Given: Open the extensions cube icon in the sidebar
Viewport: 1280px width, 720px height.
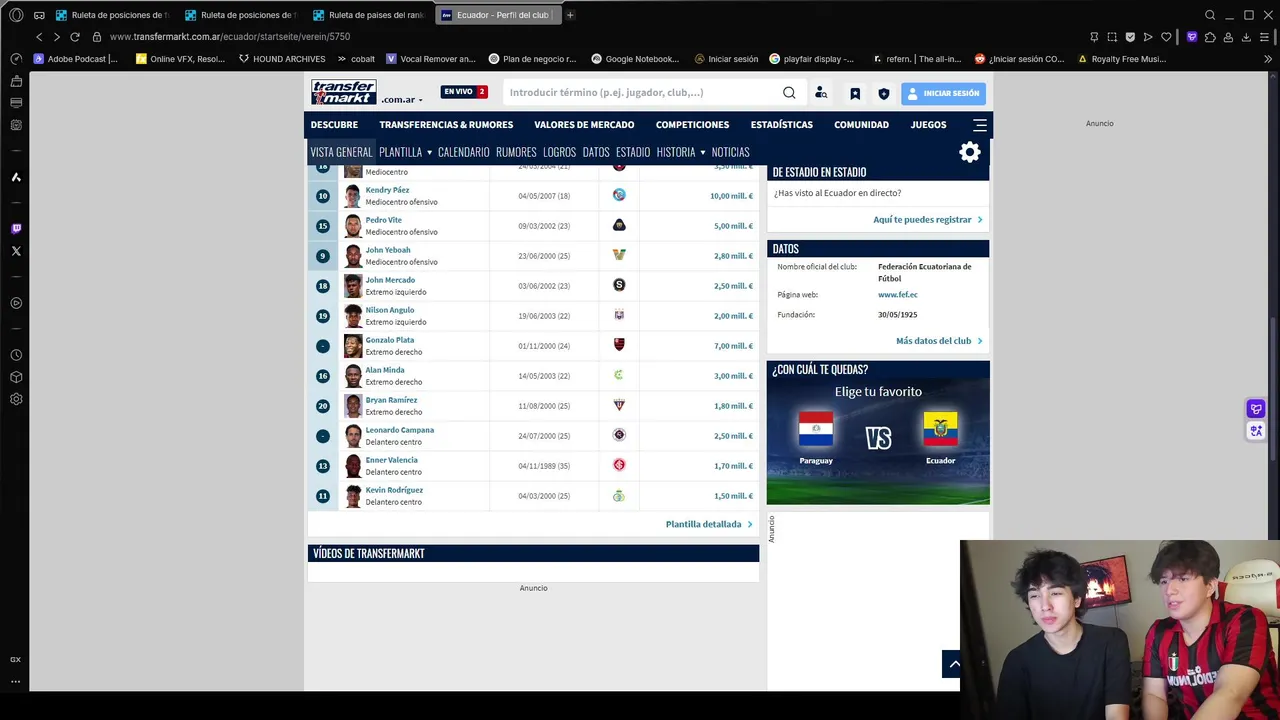Looking at the screenshot, I should (16, 377).
